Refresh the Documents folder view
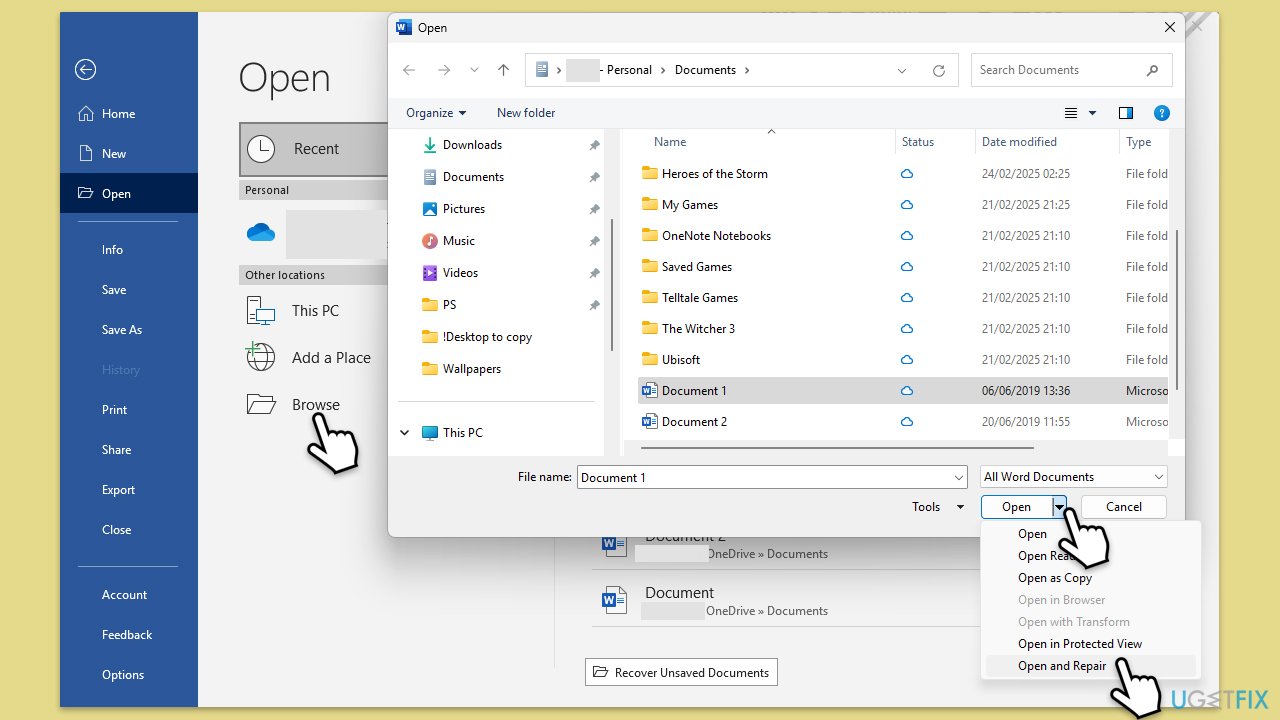 (938, 70)
